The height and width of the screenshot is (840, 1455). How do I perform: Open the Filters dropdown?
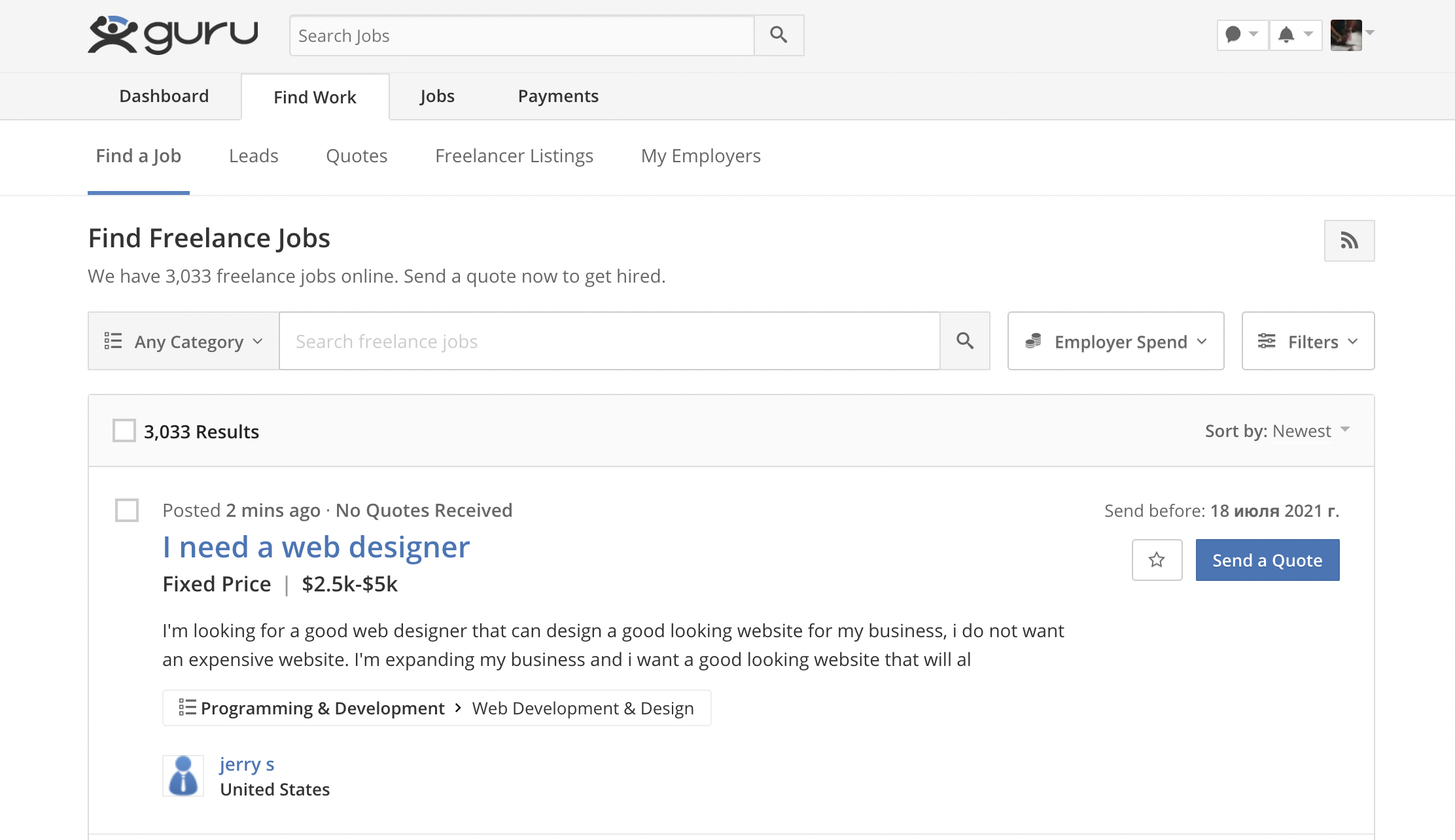point(1308,341)
